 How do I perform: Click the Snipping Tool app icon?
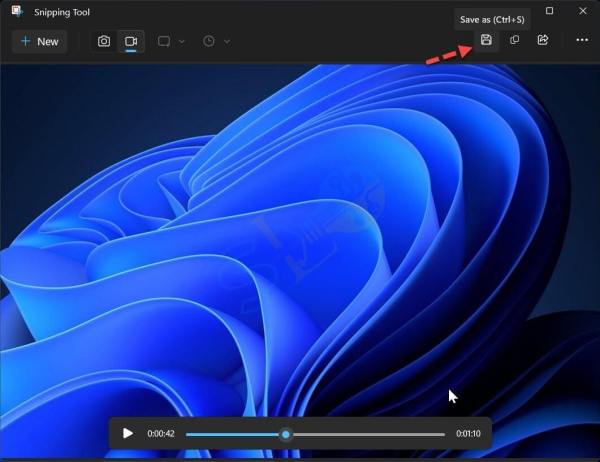[17, 11]
